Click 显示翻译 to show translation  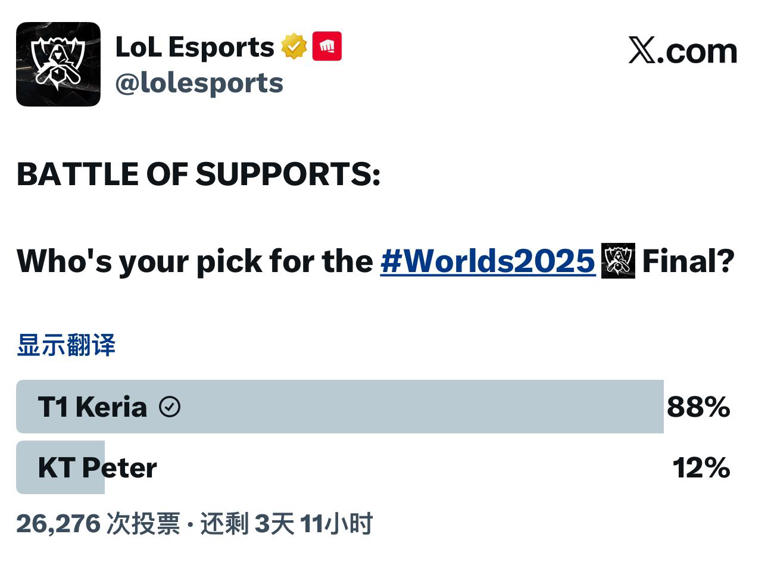(x=66, y=346)
